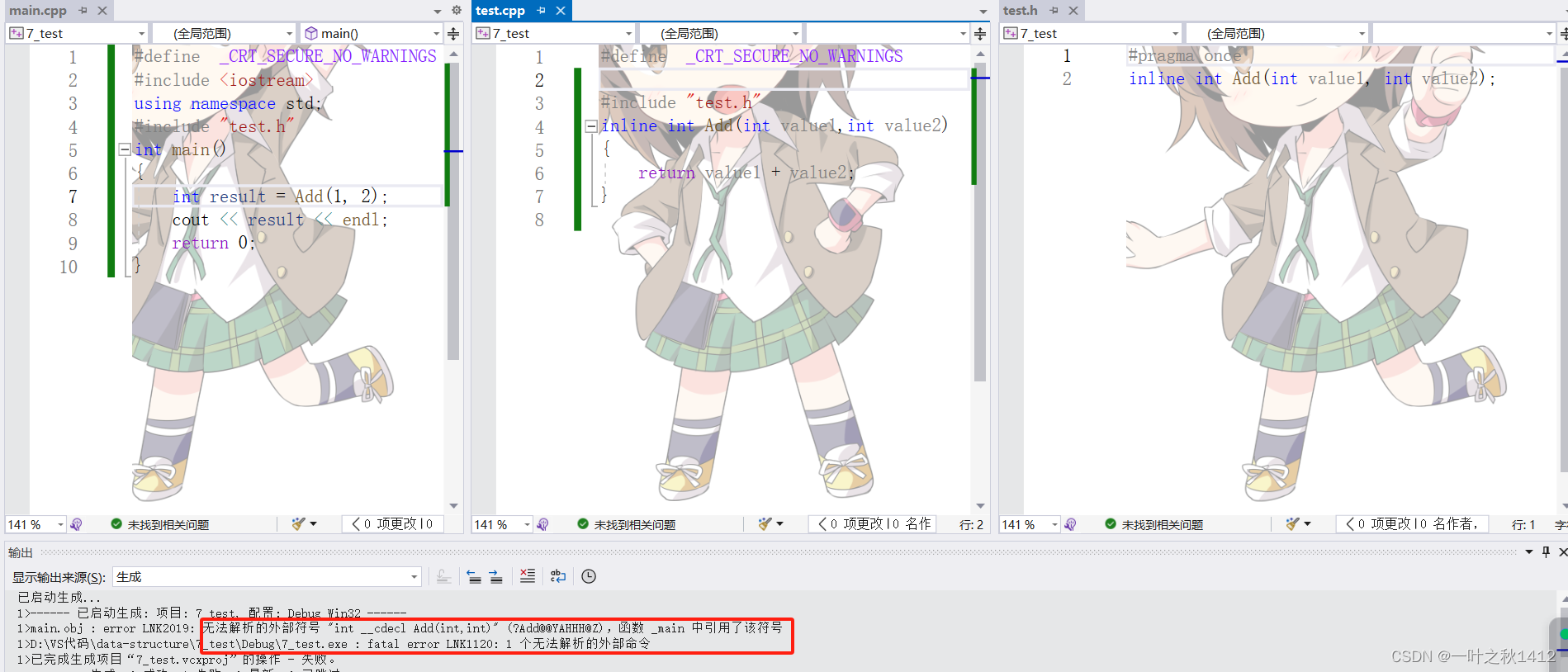Image resolution: width=1568 pixels, height=672 pixels.
Task: Pin the main.cpp tab
Action: click(83, 11)
